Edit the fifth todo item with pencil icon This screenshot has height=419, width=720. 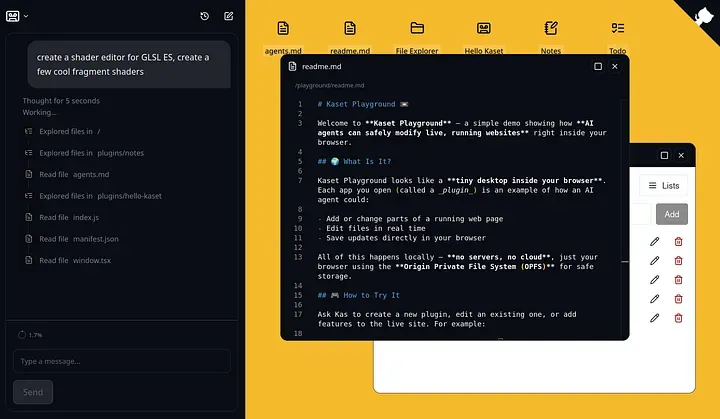[x=655, y=318]
